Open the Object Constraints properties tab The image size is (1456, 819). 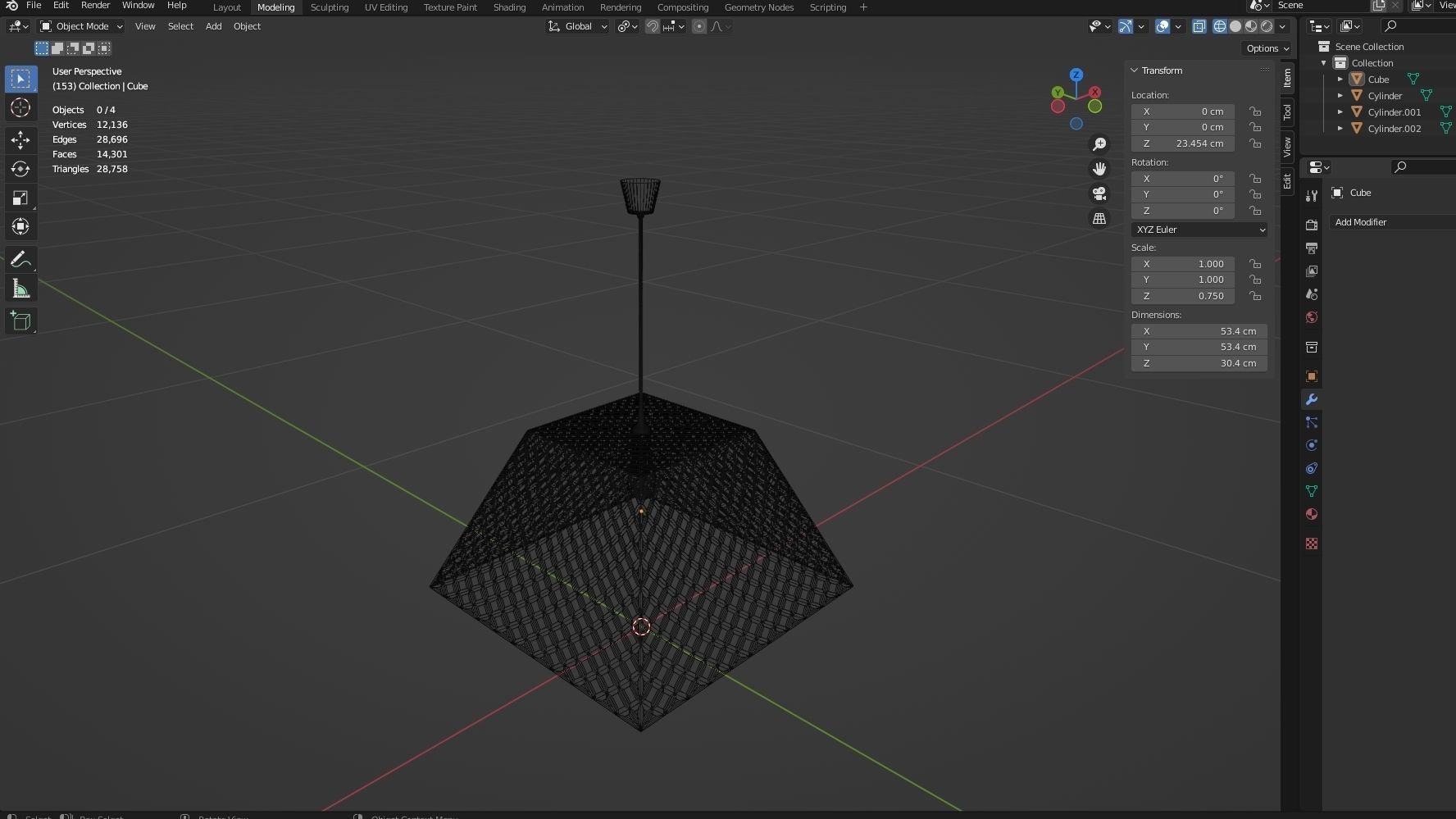pos(1312,468)
